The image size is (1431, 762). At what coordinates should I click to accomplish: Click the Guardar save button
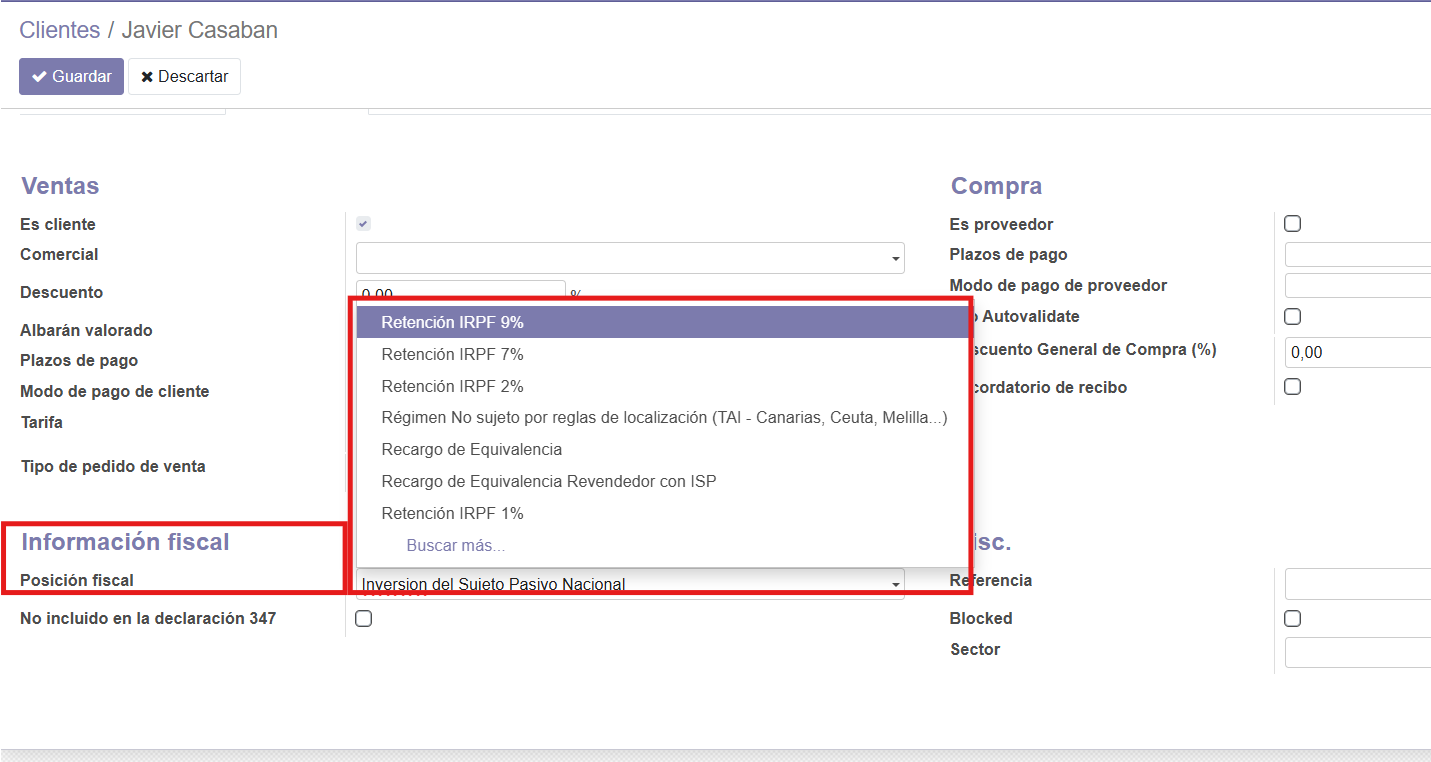click(x=71, y=77)
